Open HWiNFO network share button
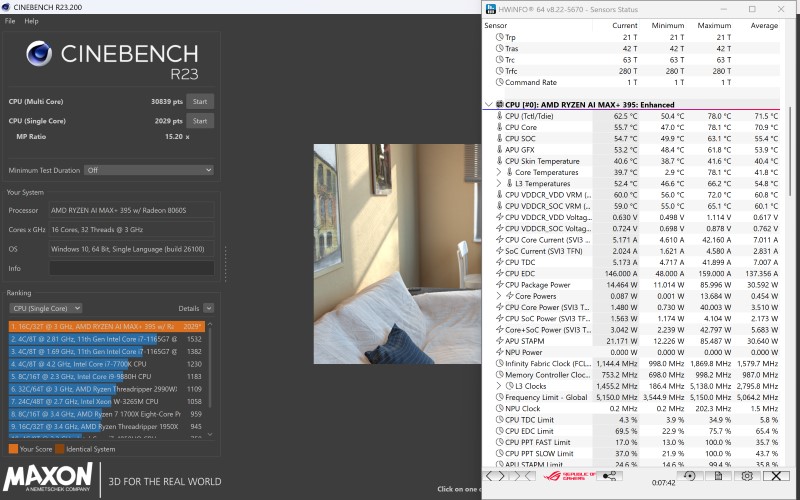 609,476
